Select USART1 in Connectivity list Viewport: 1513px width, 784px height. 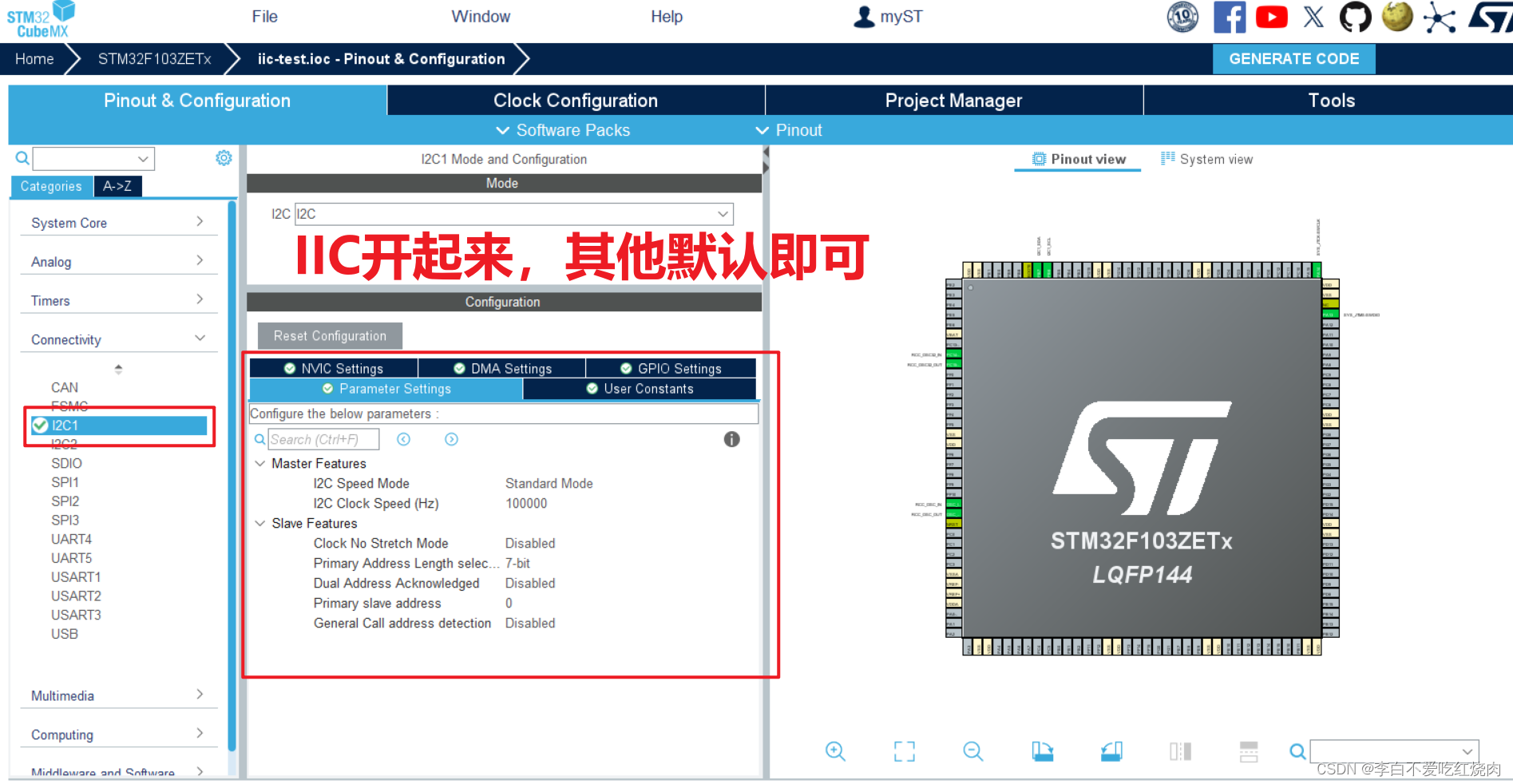(x=76, y=576)
